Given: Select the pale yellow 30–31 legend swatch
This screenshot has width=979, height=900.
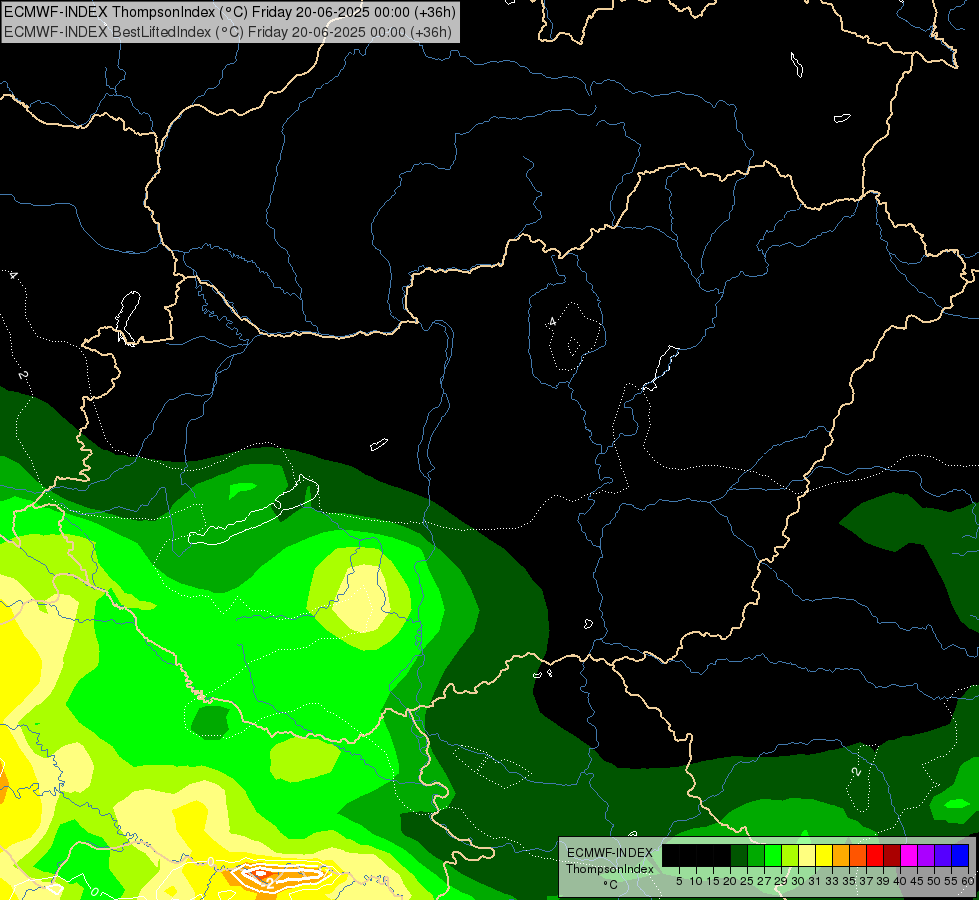Looking at the screenshot, I should pos(807,855).
